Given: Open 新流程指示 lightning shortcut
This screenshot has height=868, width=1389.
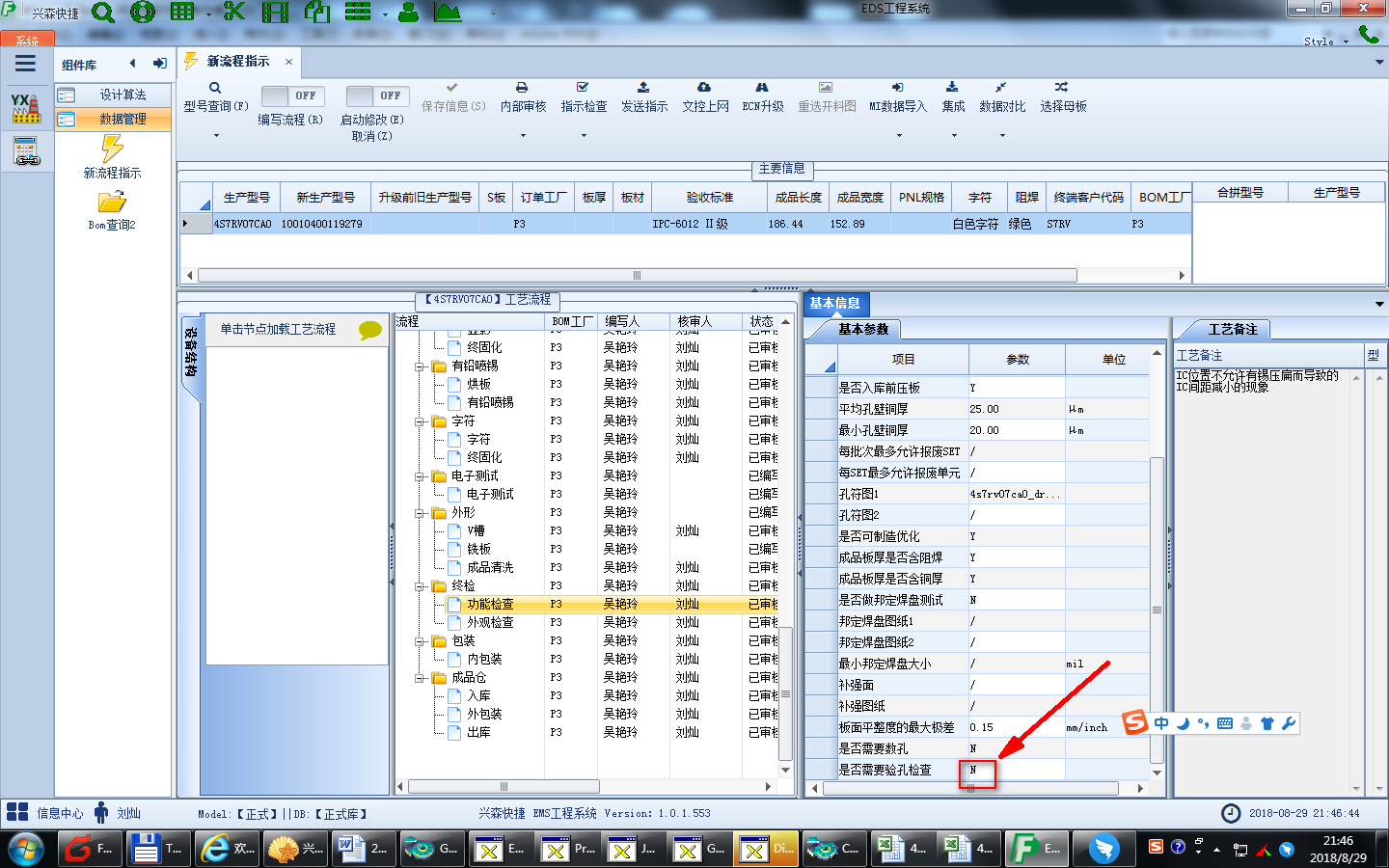Looking at the screenshot, I should pyautogui.click(x=112, y=157).
